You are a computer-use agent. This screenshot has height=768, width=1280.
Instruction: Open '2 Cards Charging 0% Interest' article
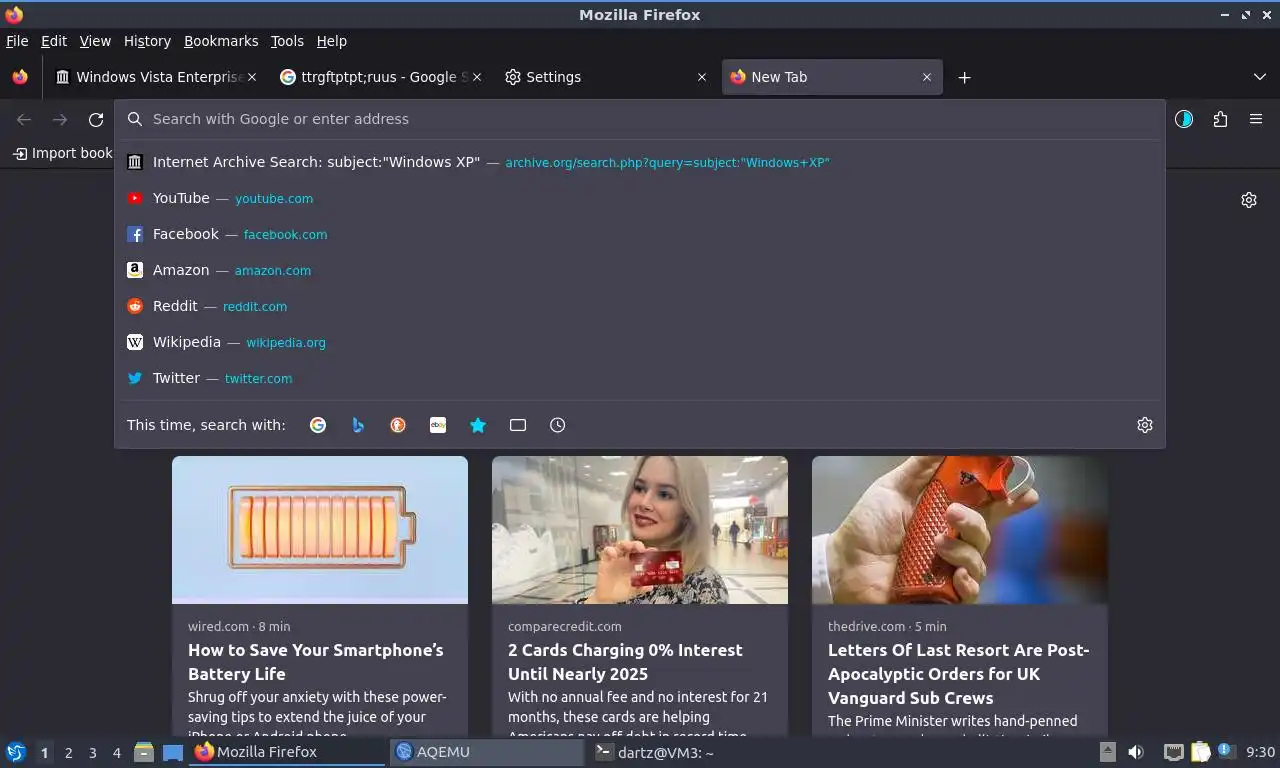point(625,662)
